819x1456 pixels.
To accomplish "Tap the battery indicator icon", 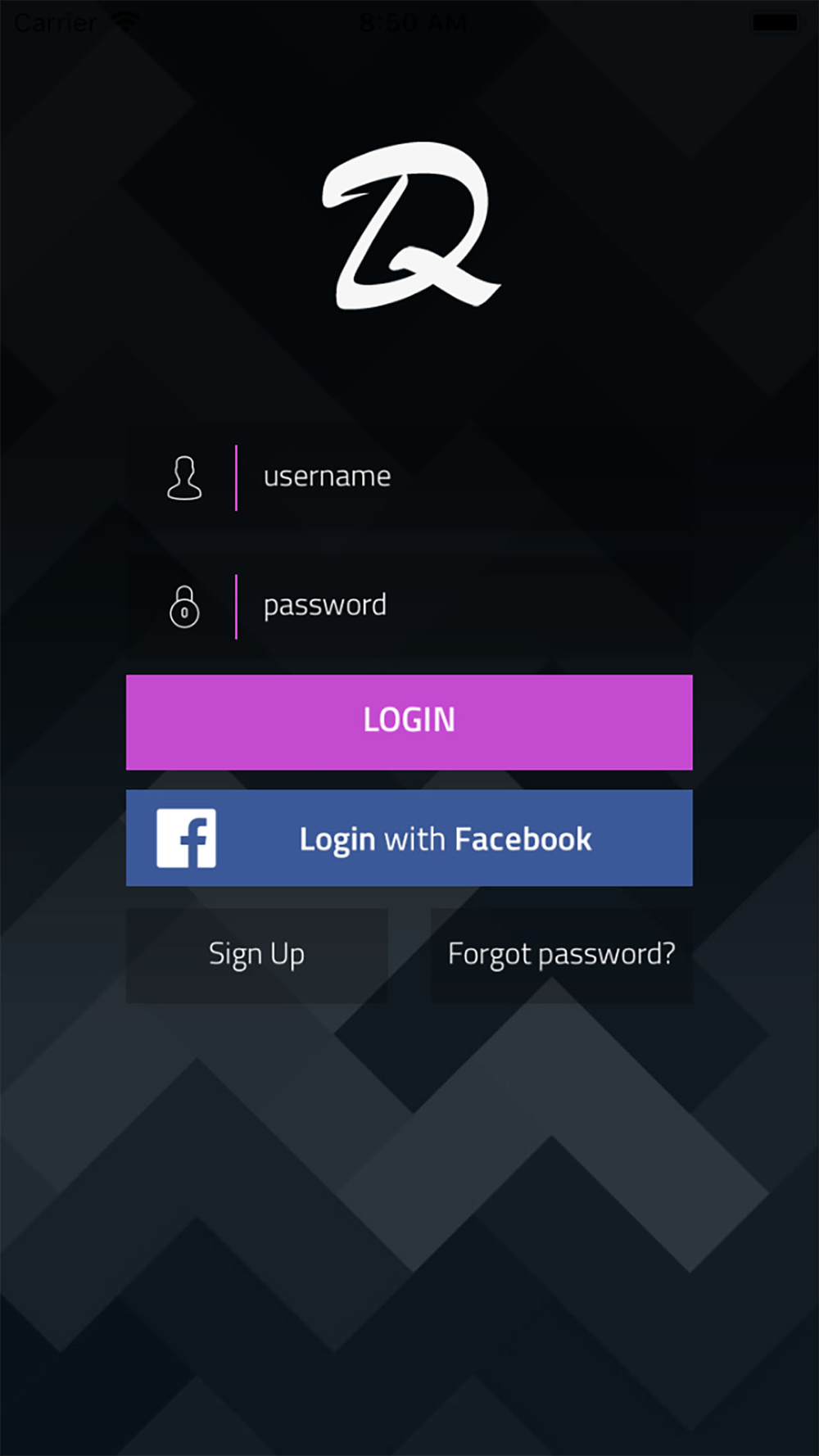I will [776, 22].
